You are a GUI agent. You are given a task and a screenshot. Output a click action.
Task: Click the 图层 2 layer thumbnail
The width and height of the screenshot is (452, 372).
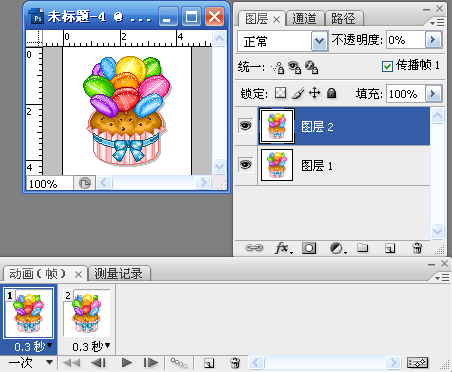point(277,126)
